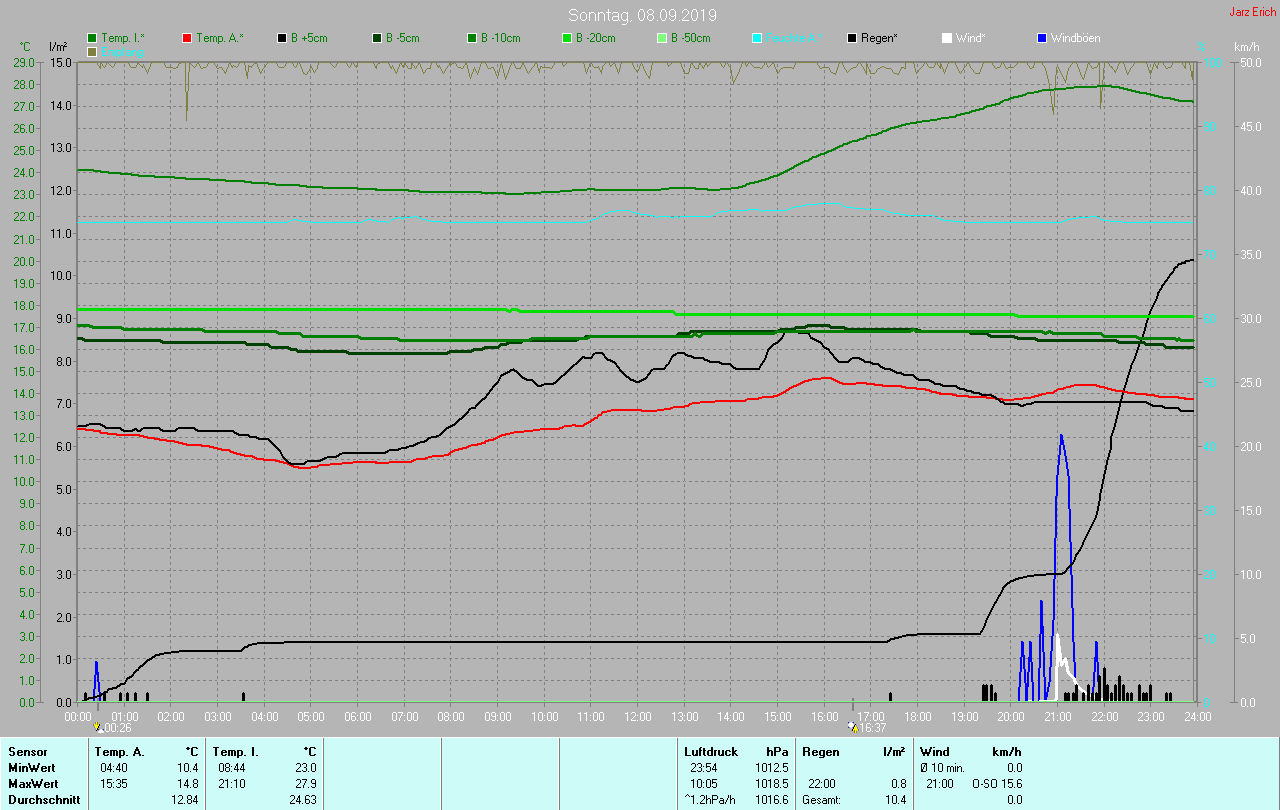Click the marker icon beside the 16:37 label
Viewport: 1280px width, 810px height.
click(x=852, y=727)
